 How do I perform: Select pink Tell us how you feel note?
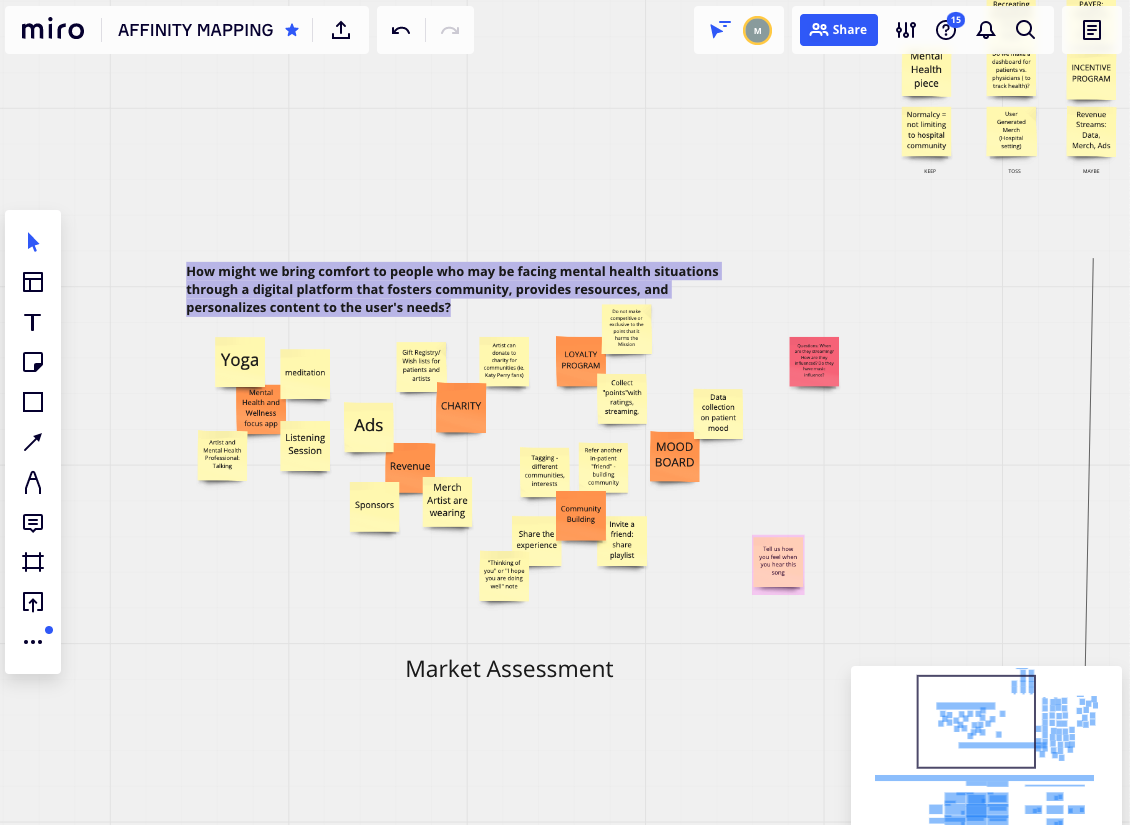click(x=778, y=562)
